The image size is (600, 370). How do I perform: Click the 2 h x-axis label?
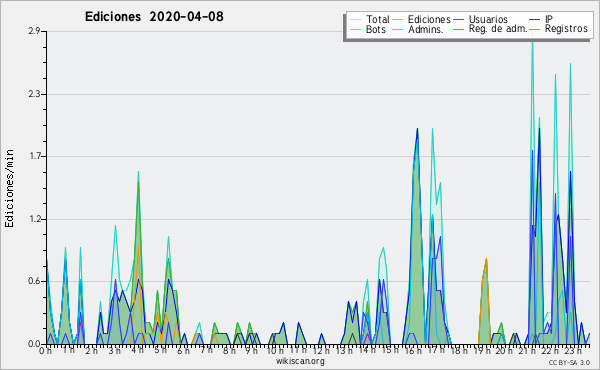coord(91,351)
